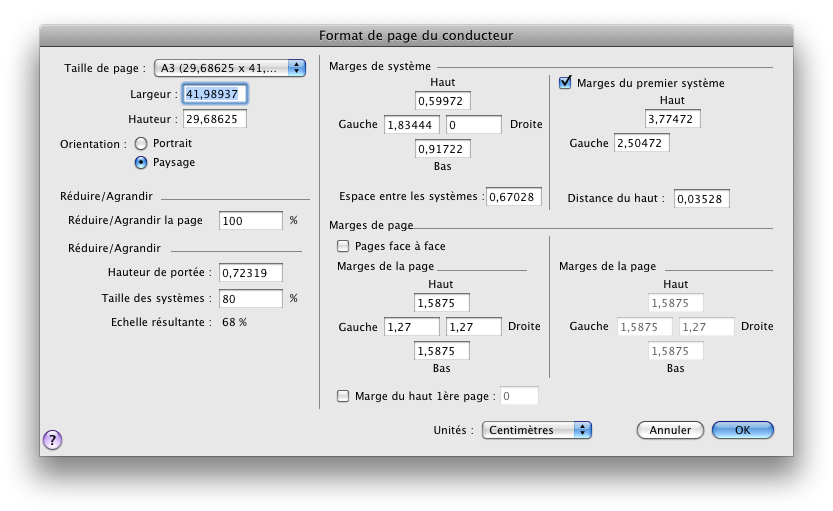Viewport: 833px width, 511px height.
Task: Click the Réduire/Agrandir la page percentage field
Action: 250,220
